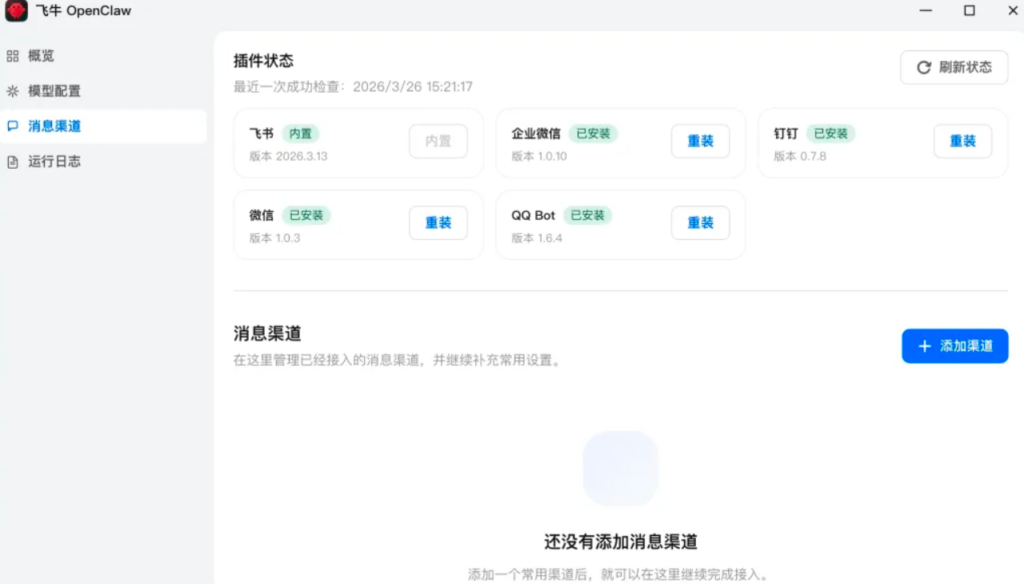The image size is (1024, 584).
Task: Click the 已安装 badge next to 微信
Action: click(306, 215)
